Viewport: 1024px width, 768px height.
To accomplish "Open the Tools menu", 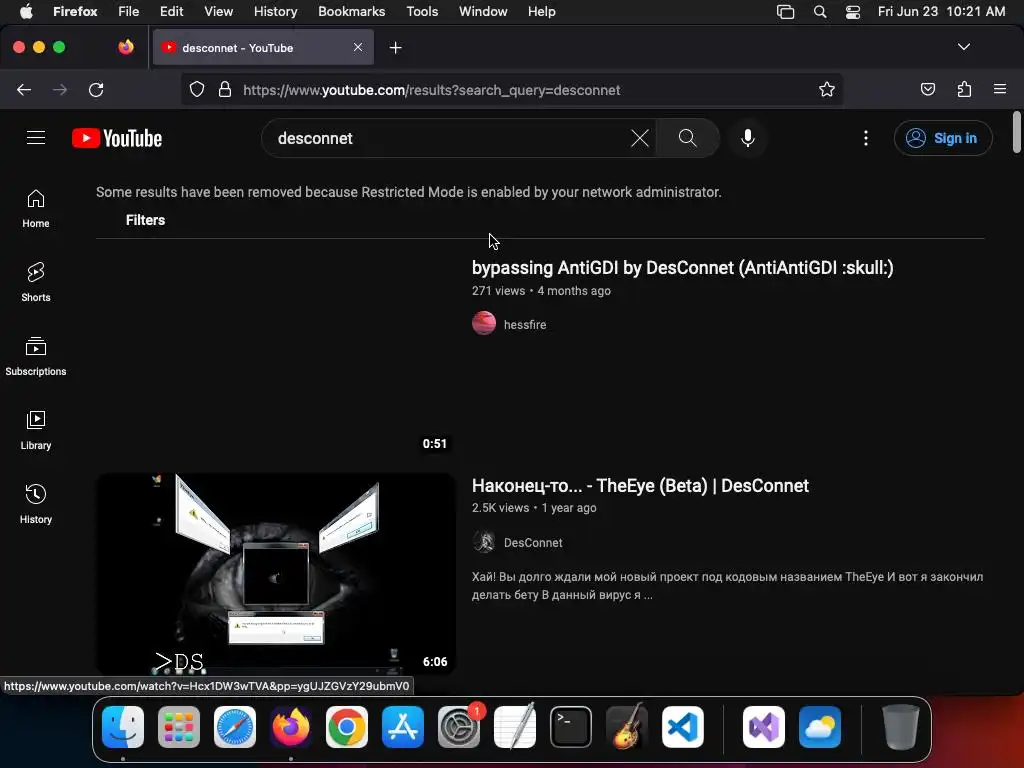I will pos(422,12).
